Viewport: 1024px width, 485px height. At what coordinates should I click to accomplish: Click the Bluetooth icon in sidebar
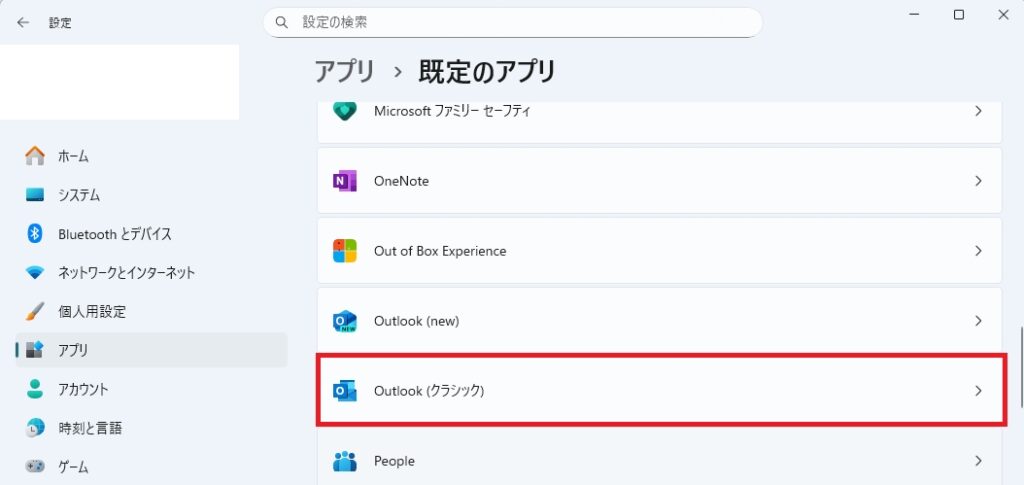[x=35, y=234]
